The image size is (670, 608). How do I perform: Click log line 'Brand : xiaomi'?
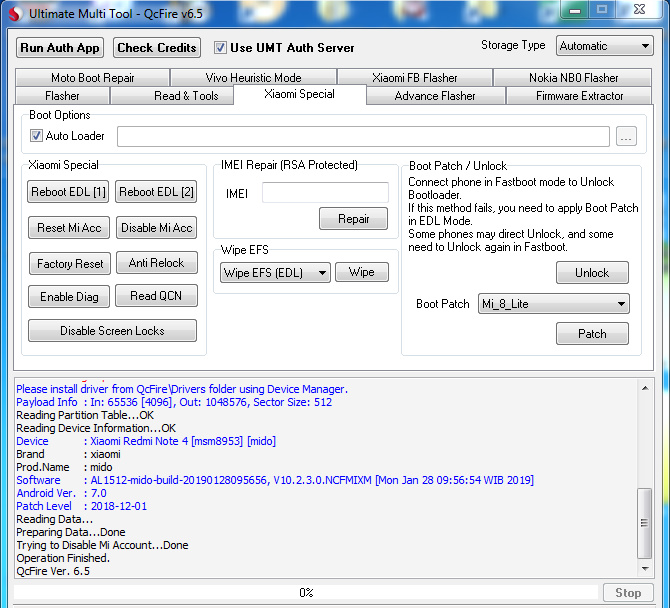[68, 454]
